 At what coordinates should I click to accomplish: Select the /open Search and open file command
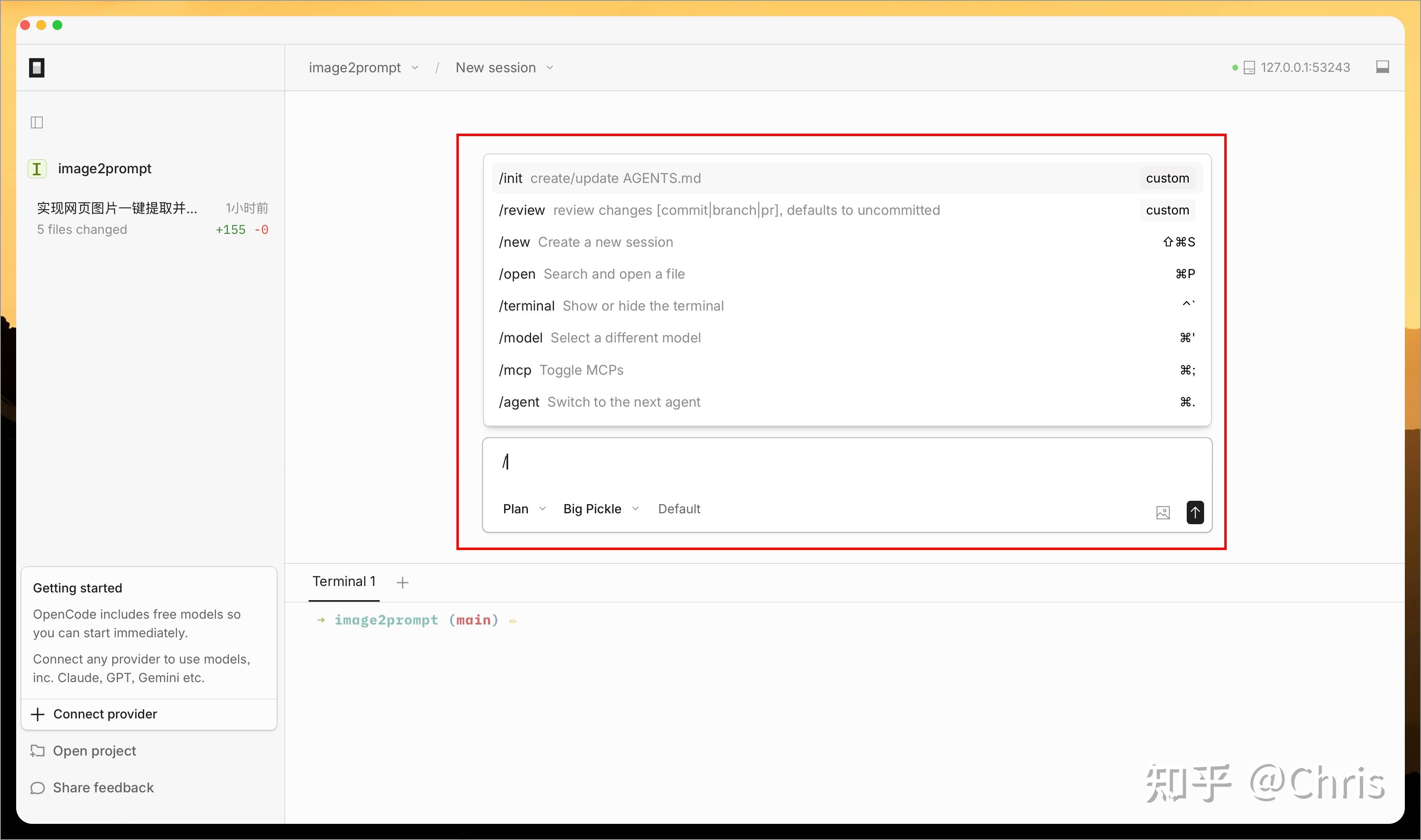tap(847, 274)
